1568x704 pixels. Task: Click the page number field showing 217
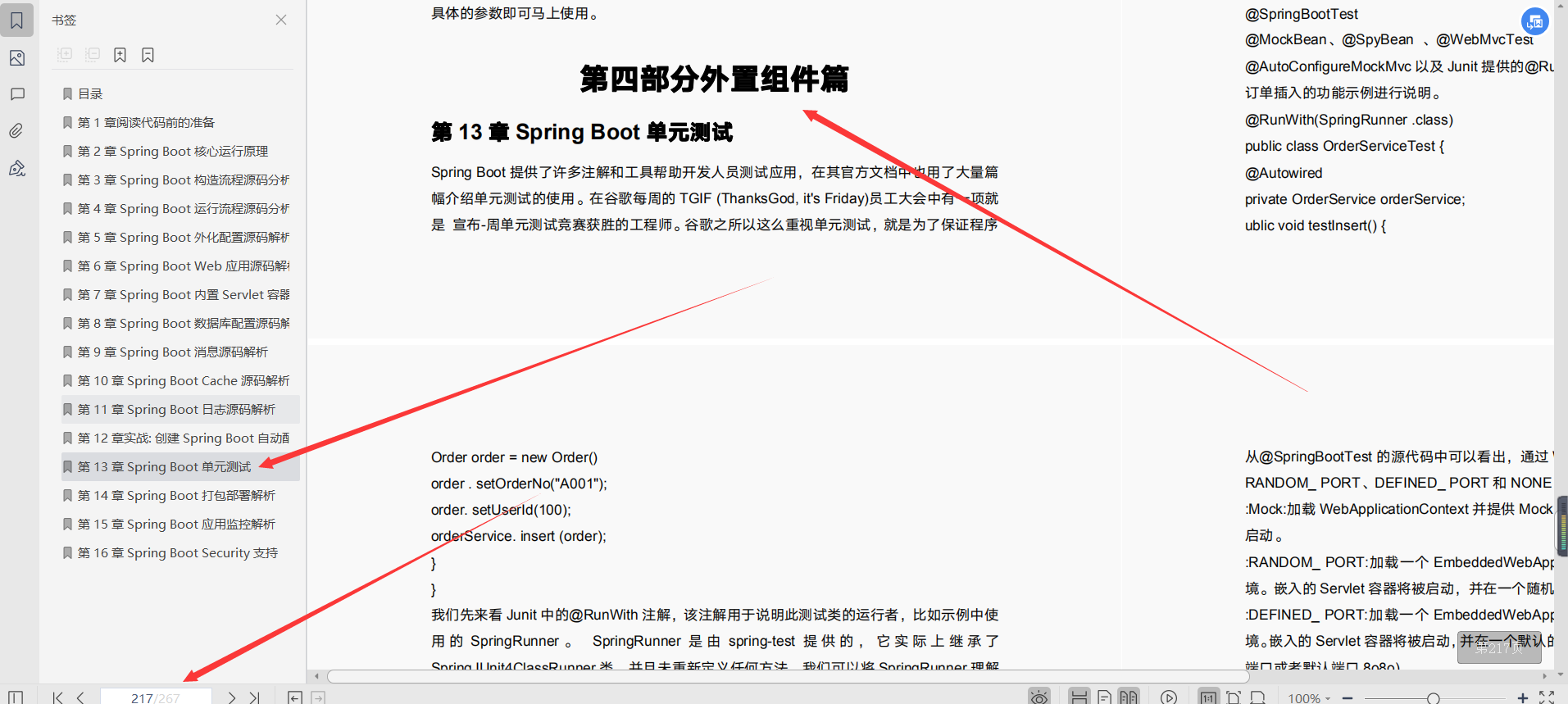[156, 697]
